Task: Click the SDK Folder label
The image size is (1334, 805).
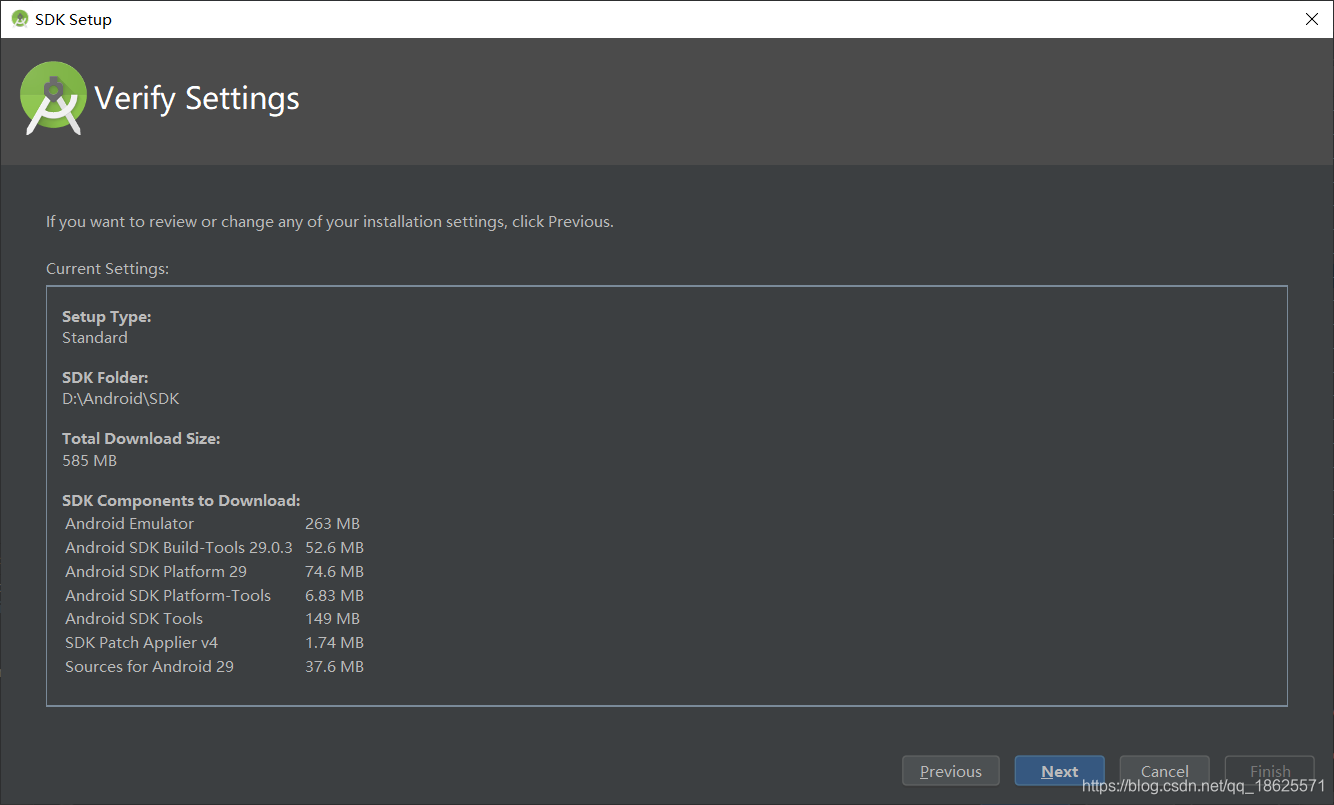Action: [x=105, y=378]
